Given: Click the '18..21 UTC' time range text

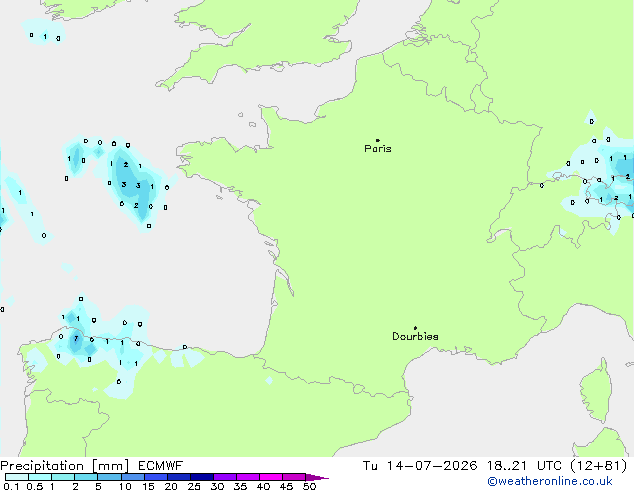Looking at the screenshot, I should pos(524,466).
